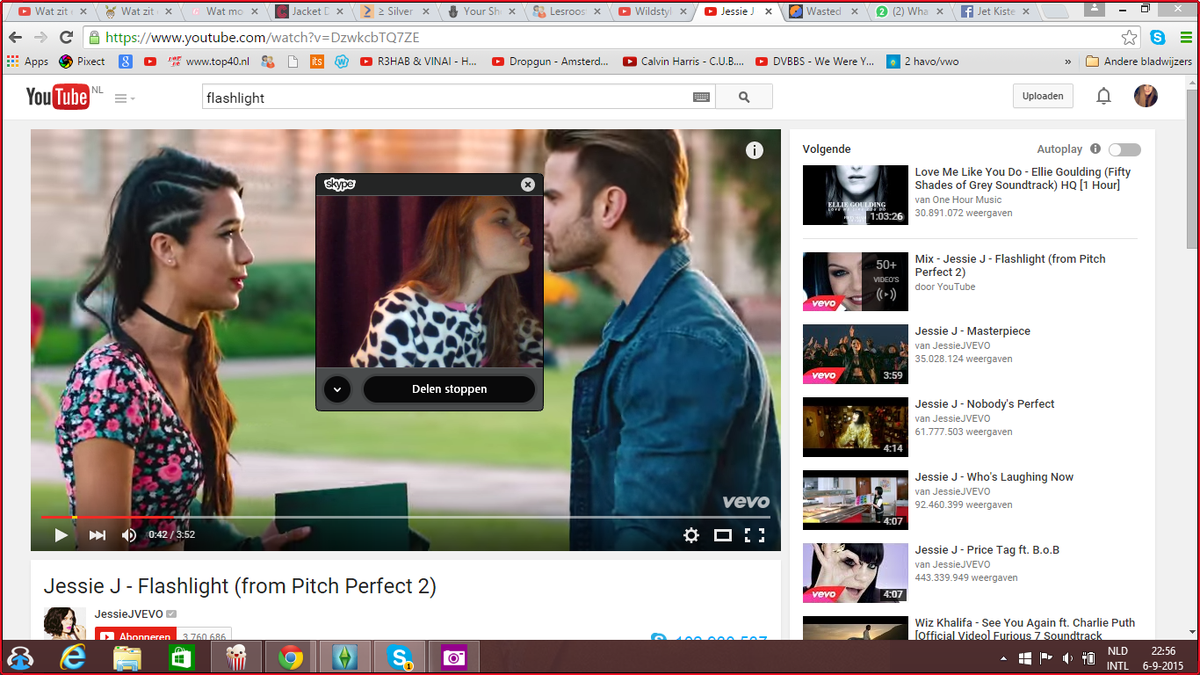Open the Pixect bookmark
The image size is (1200, 675).
(82, 61)
